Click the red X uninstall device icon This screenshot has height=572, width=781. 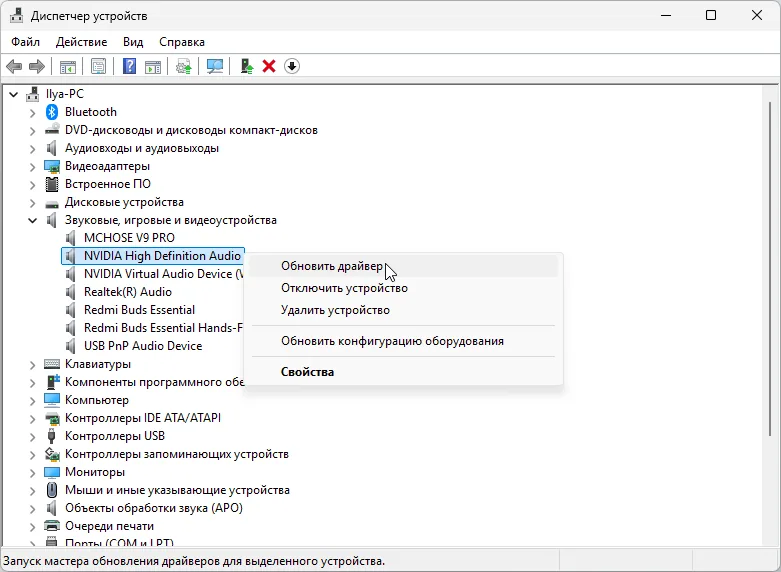(x=269, y=66)
